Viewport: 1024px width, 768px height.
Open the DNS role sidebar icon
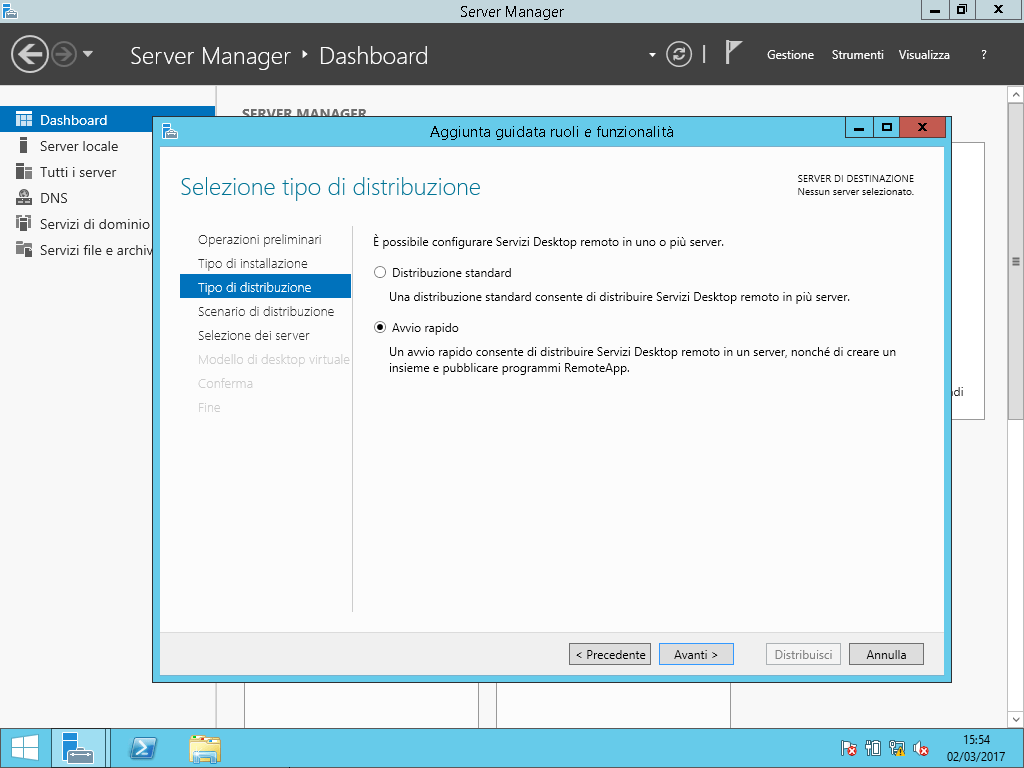24,198
